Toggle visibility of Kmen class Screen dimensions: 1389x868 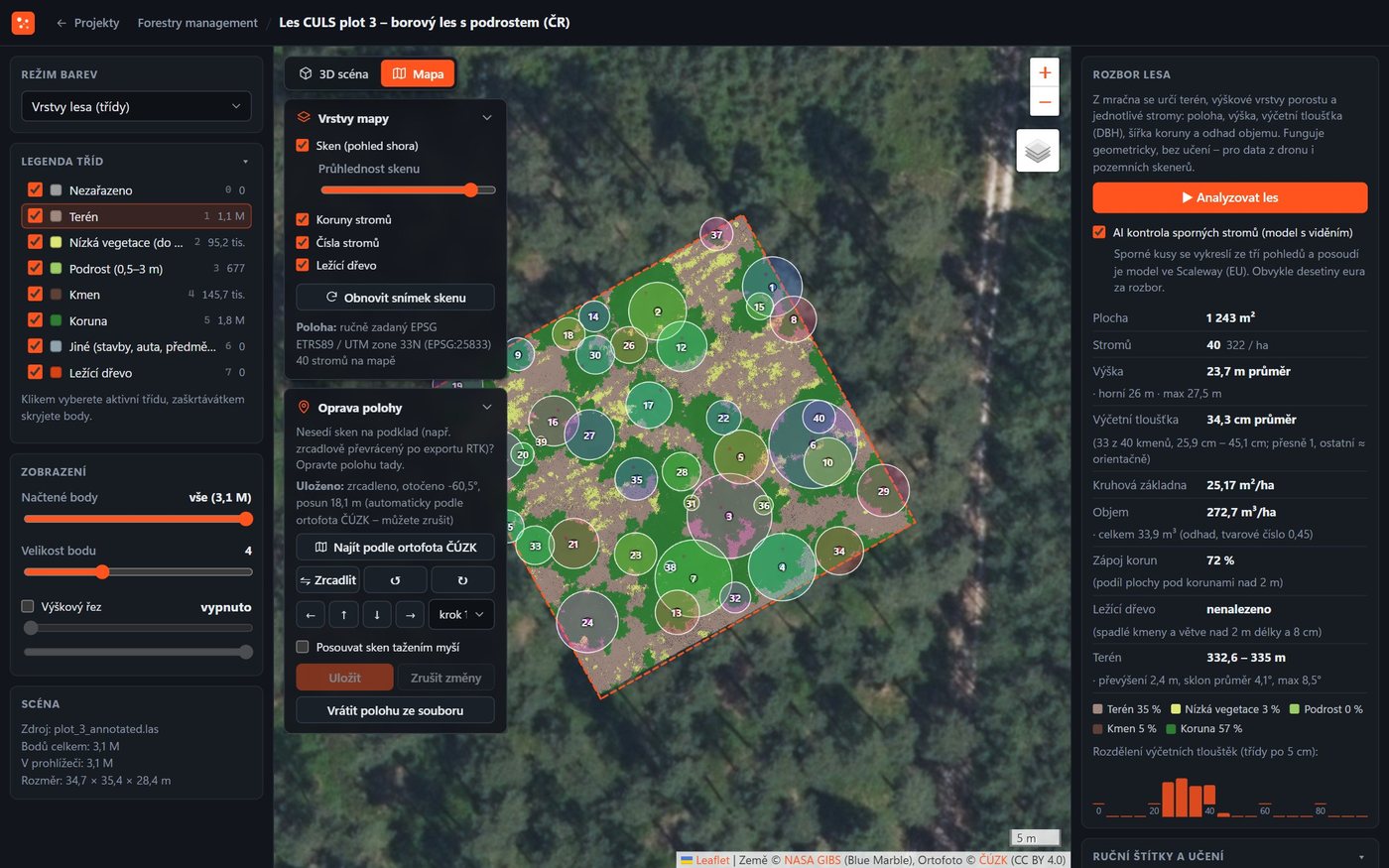pyautogui.click(x=35, y=294)
